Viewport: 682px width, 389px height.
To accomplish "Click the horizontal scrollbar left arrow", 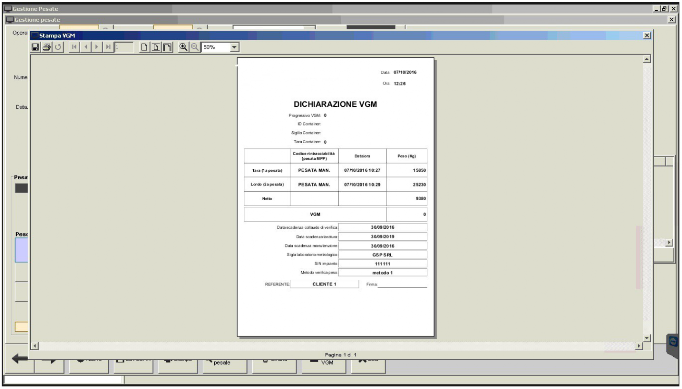I will coord(35,346).
